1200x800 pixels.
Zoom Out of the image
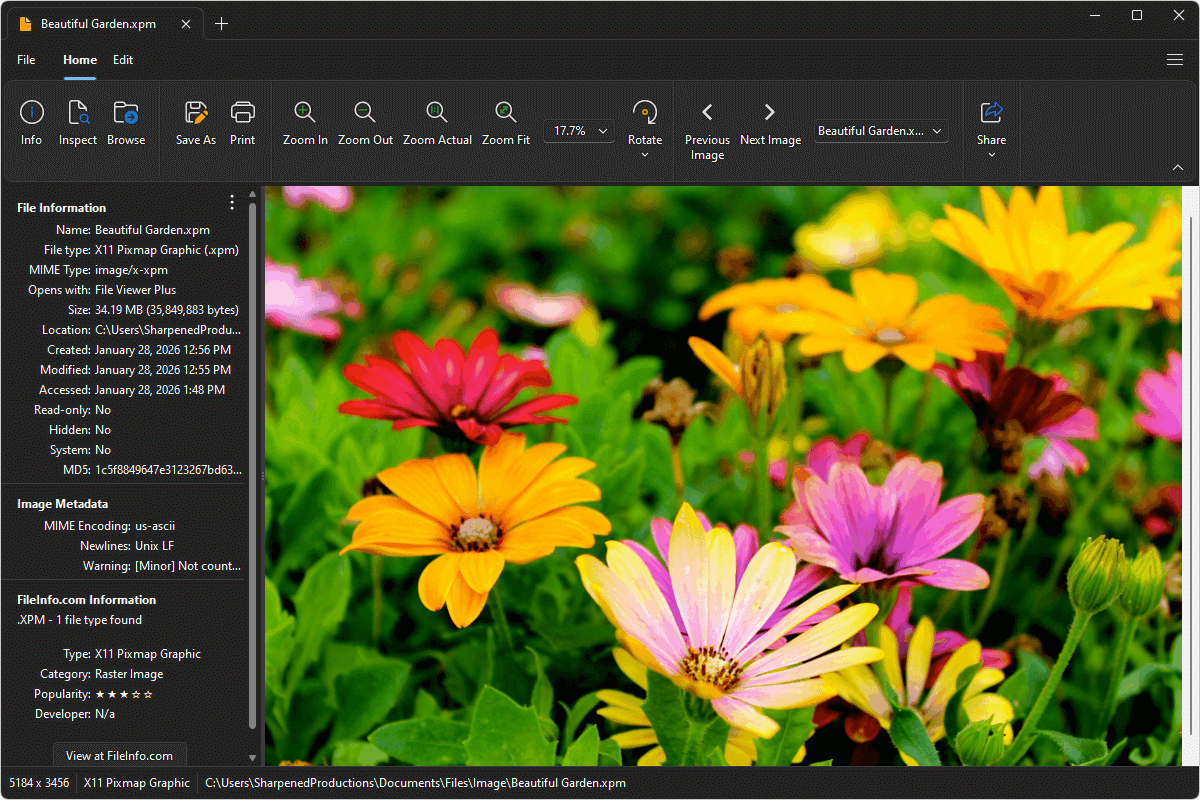tap(365, 122)
